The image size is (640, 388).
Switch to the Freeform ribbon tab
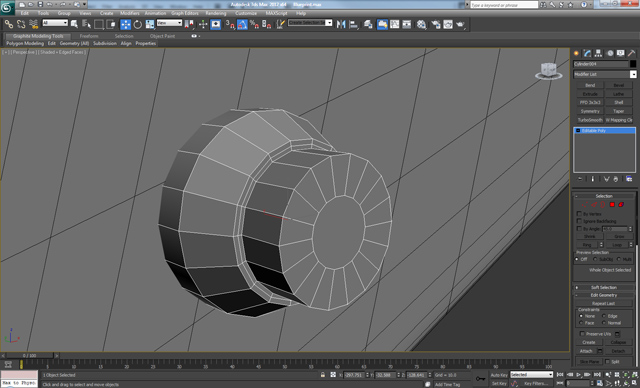click(x=89, y=36)
